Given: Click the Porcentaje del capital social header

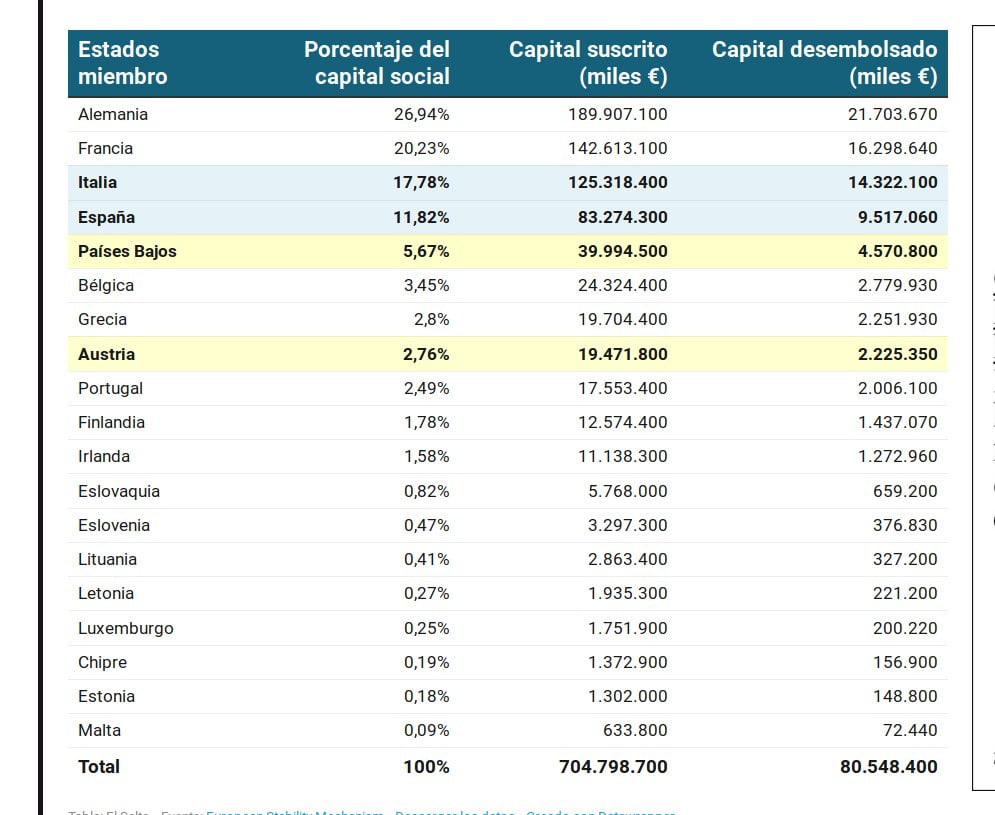Looking at the screenshot, I should pyautogui.click(x=377, y=63).
